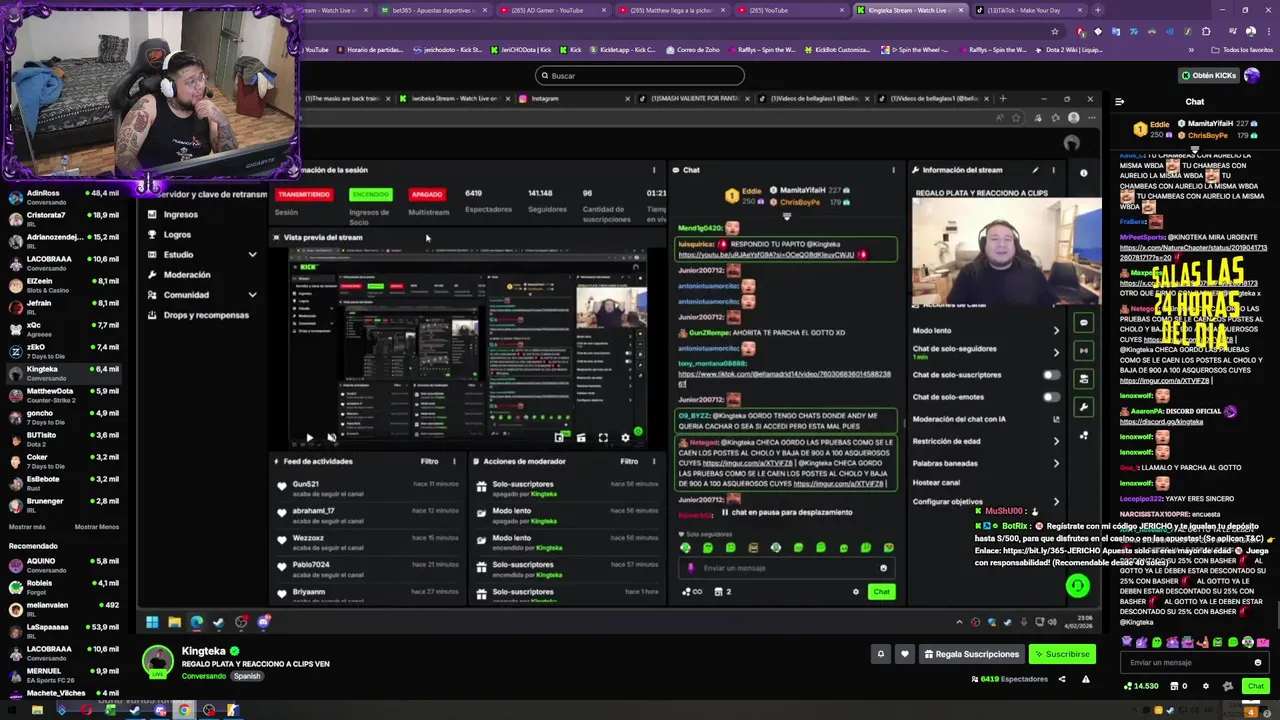Click the Spanish language tag
Image resolution: width=1280 pixels, height=720 pixels.
click(x=247, y=676)
